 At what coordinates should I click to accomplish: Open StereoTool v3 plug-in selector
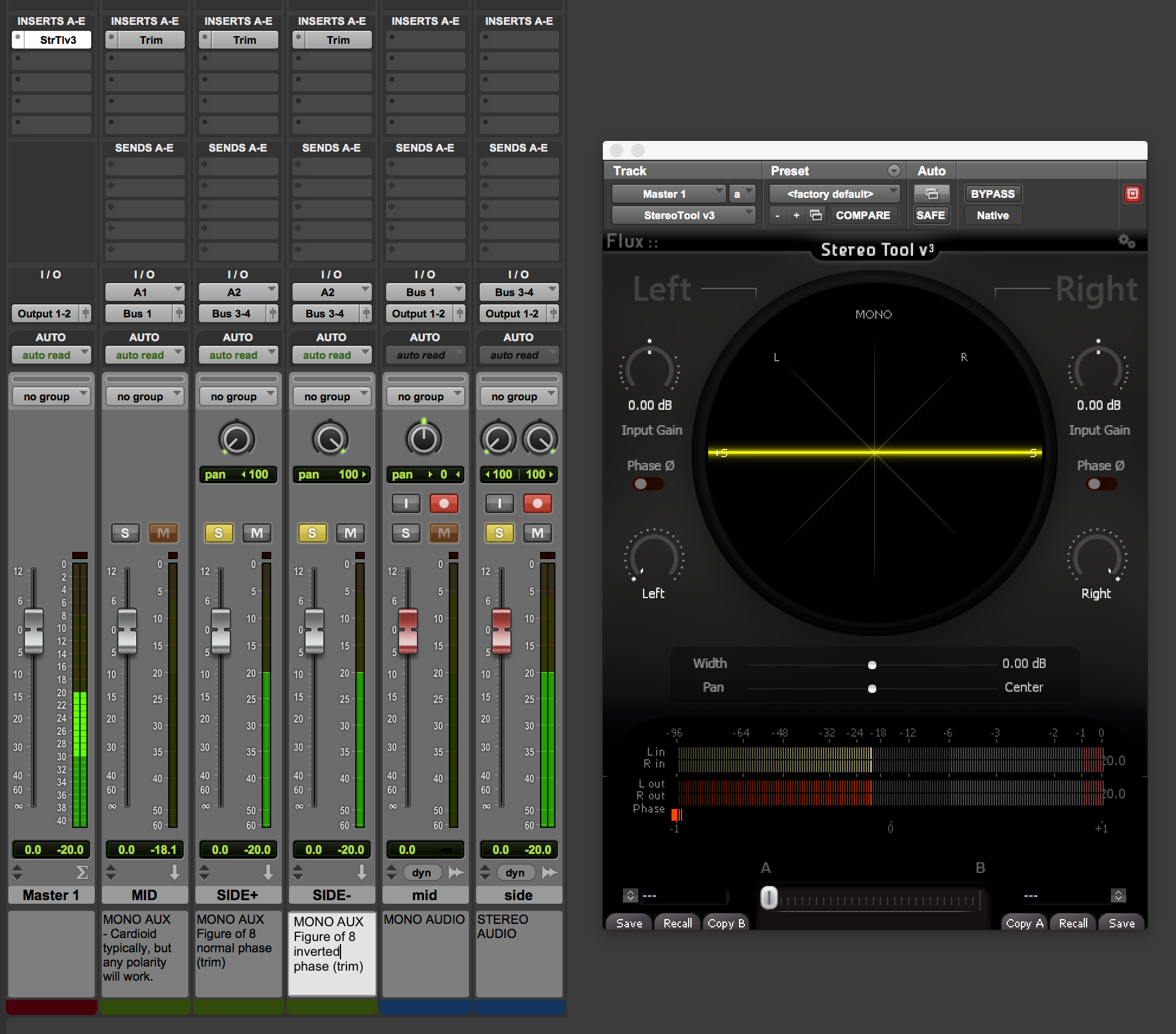[683, 215]
